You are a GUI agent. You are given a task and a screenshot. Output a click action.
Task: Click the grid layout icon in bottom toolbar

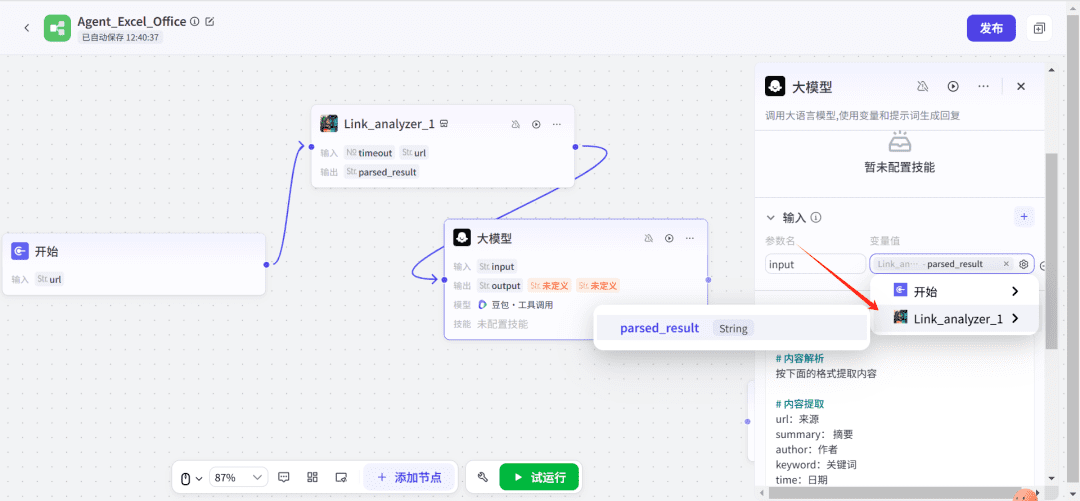[312, 477]
